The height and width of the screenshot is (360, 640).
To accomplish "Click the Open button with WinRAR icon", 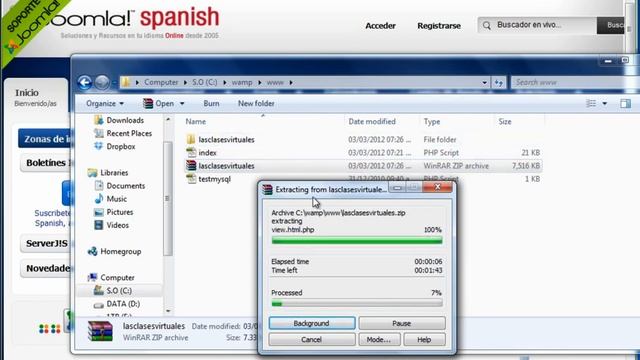I will [x=159, y=104].
